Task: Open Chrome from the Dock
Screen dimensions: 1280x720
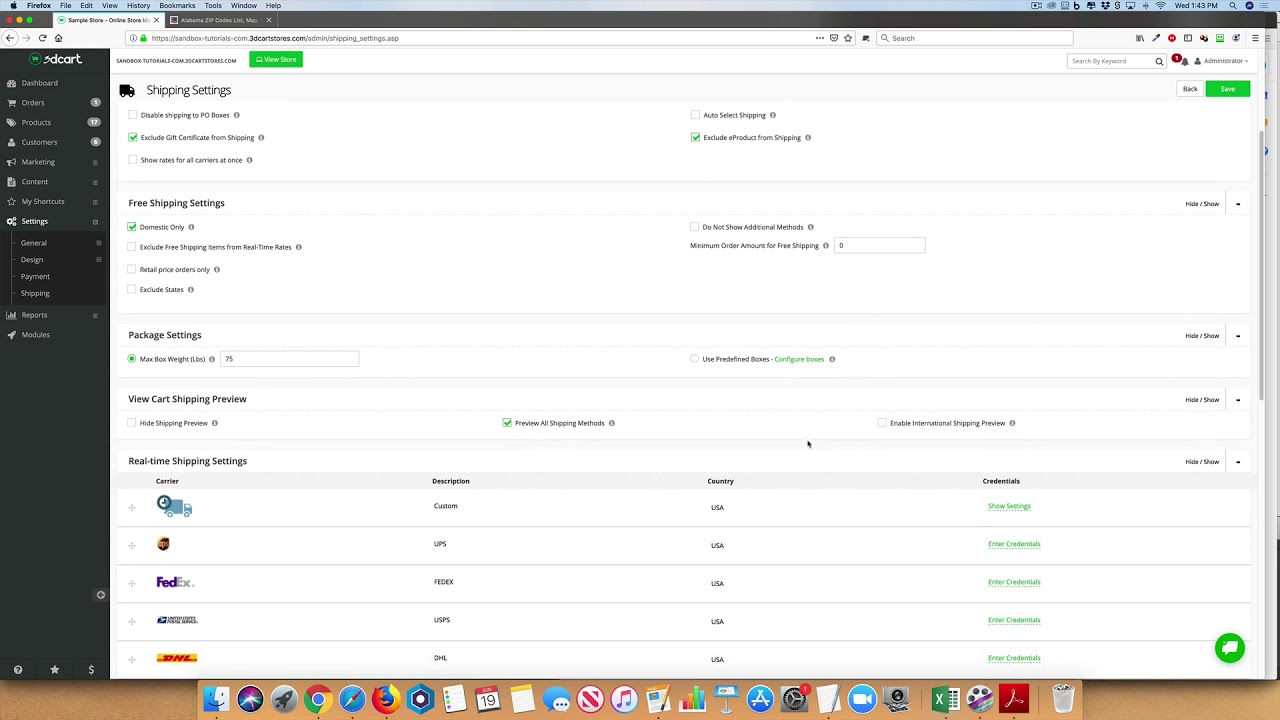Action: coord(318,698)
